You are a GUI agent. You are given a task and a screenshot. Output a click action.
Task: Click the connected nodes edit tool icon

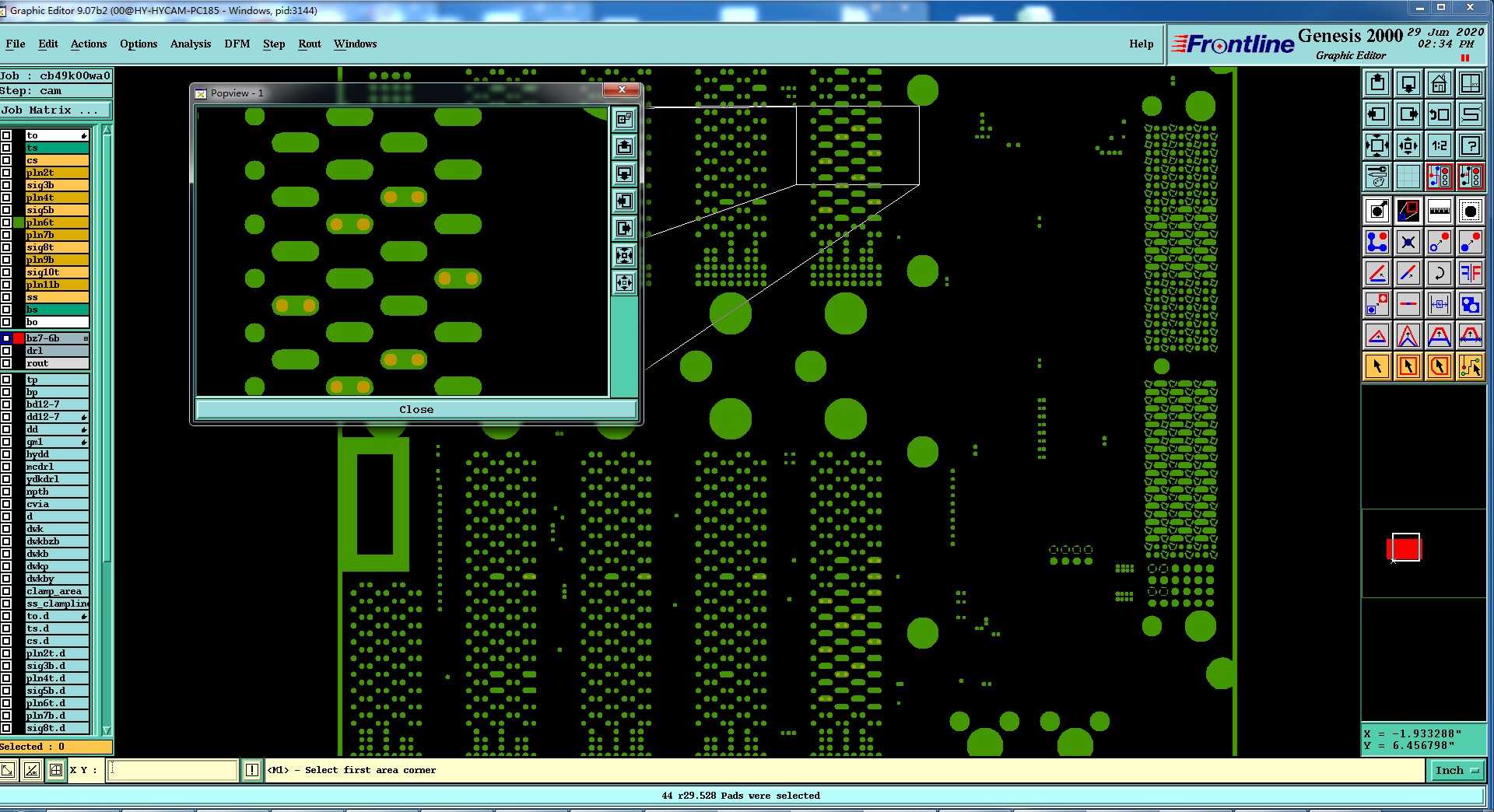(1377, 242)
